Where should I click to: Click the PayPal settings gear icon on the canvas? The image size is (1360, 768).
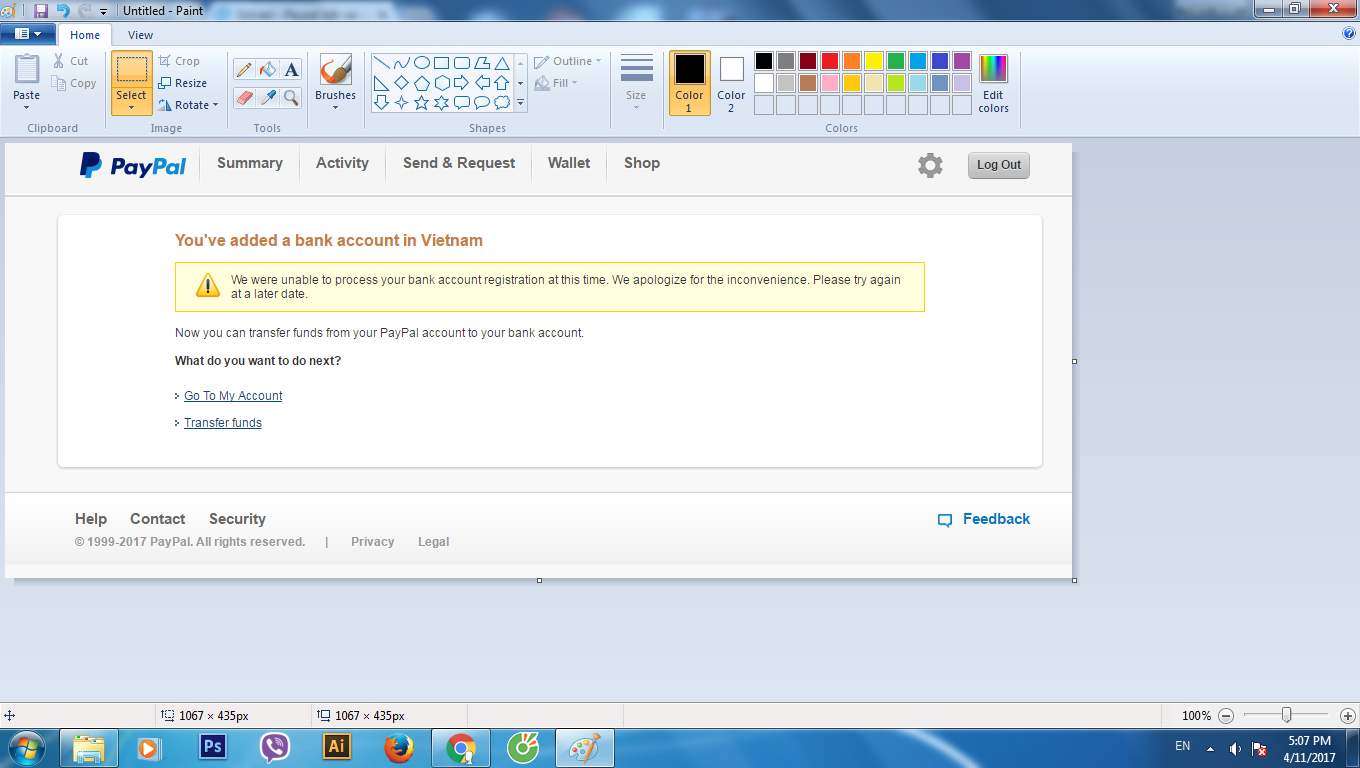pos(930,165)
